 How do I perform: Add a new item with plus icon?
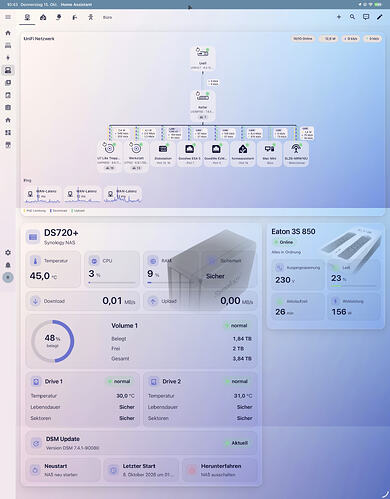[339, 17]
